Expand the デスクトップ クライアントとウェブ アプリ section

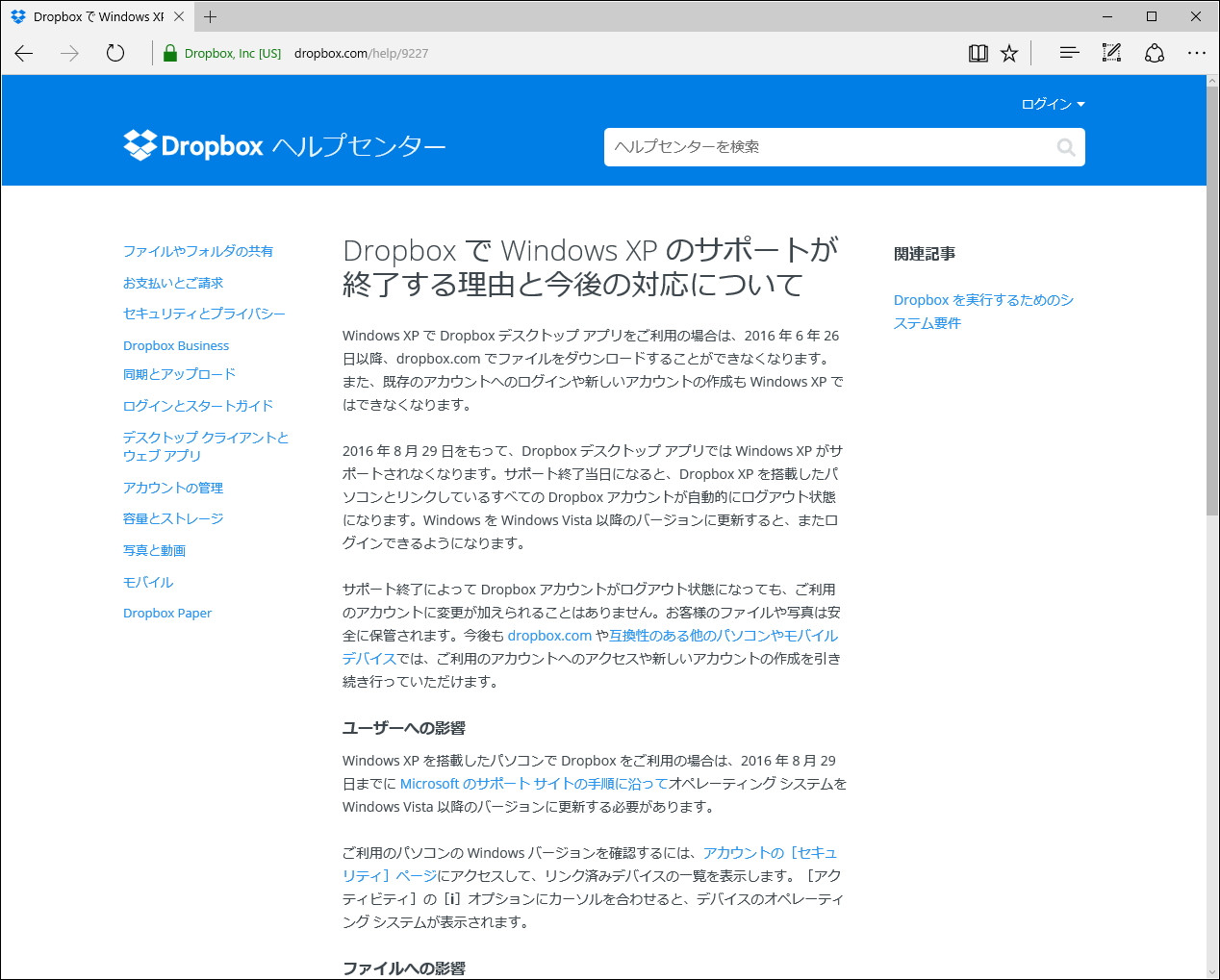point(205,445)
